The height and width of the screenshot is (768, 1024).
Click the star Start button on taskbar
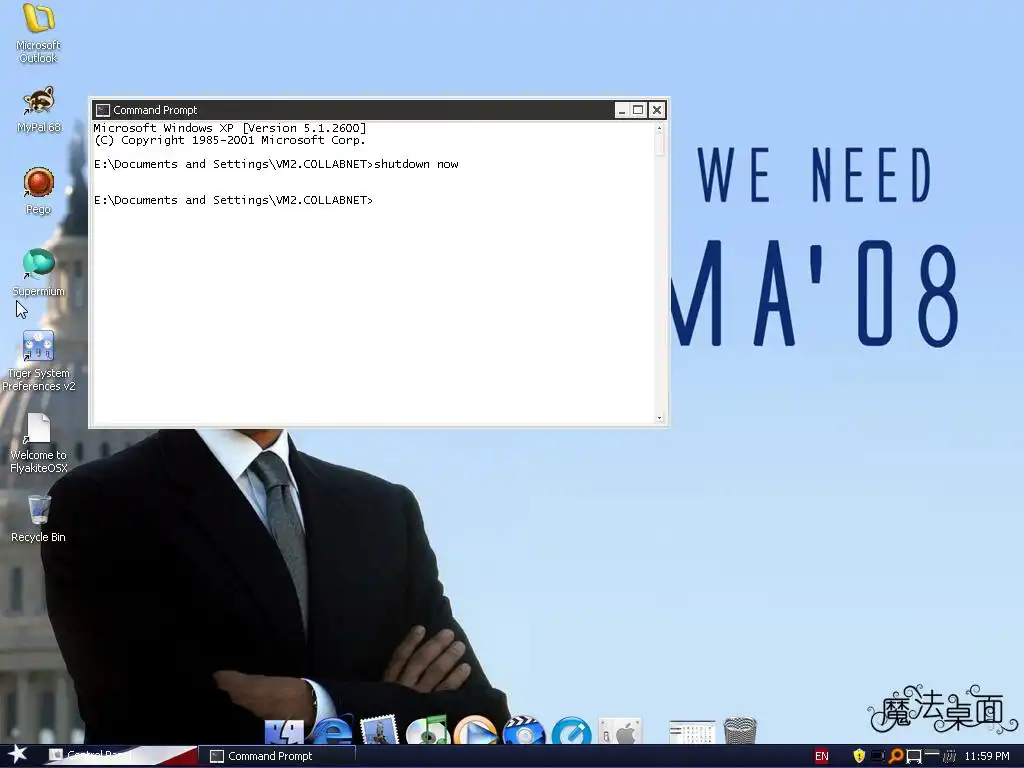tap(17, 754)
